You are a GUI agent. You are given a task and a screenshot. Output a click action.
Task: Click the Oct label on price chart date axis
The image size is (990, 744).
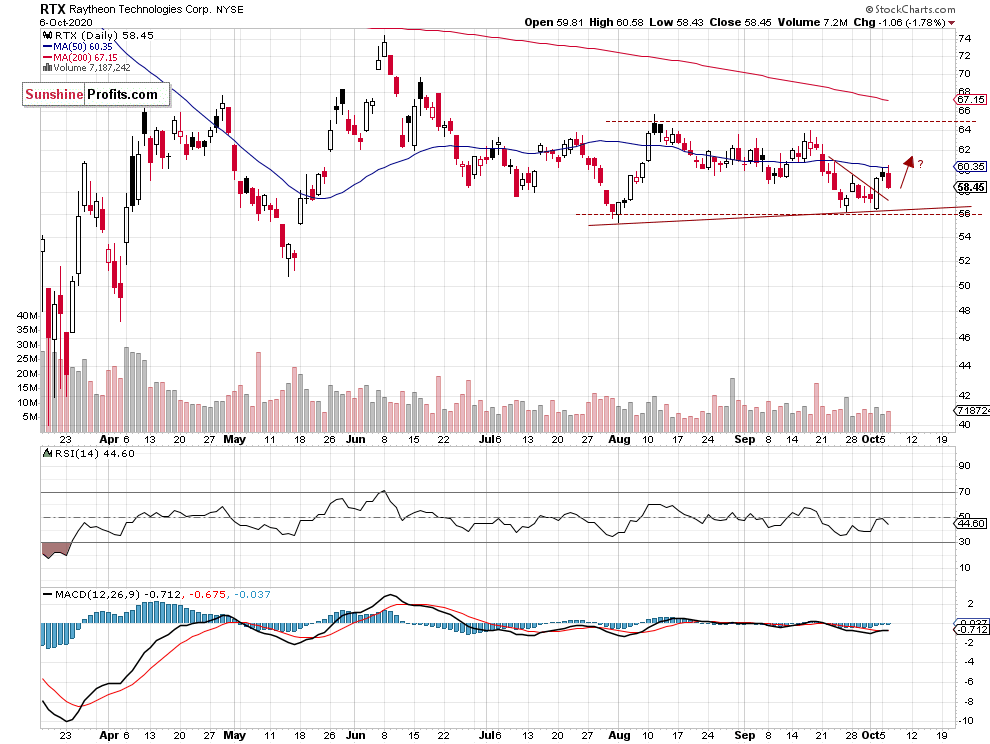870,439
